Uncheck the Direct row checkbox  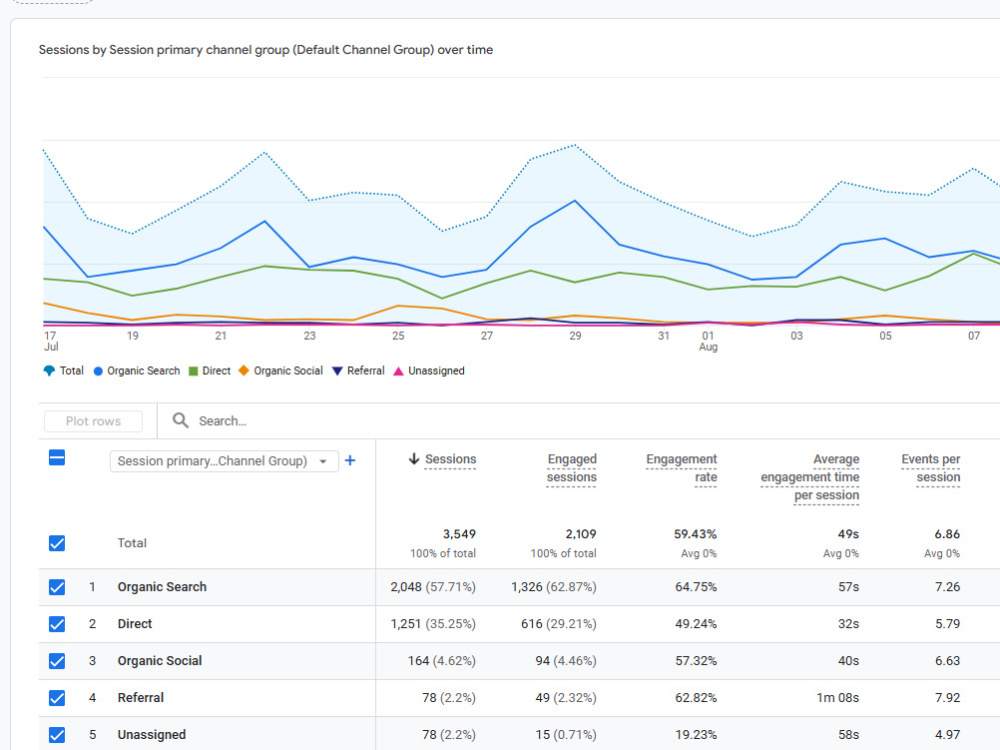pos(57,624)
